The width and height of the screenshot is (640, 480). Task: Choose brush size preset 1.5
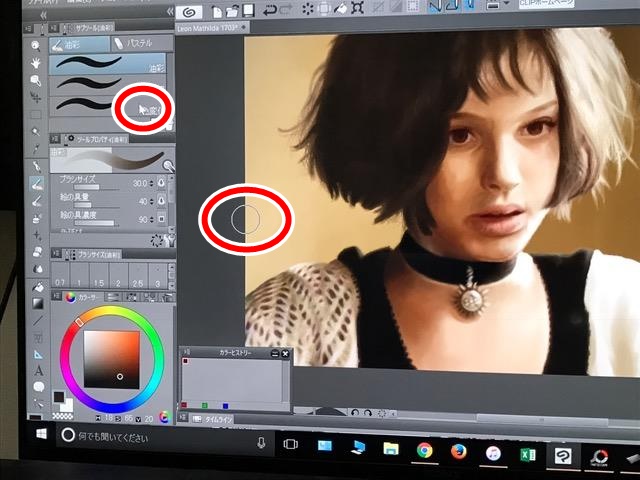pos(99,276)
